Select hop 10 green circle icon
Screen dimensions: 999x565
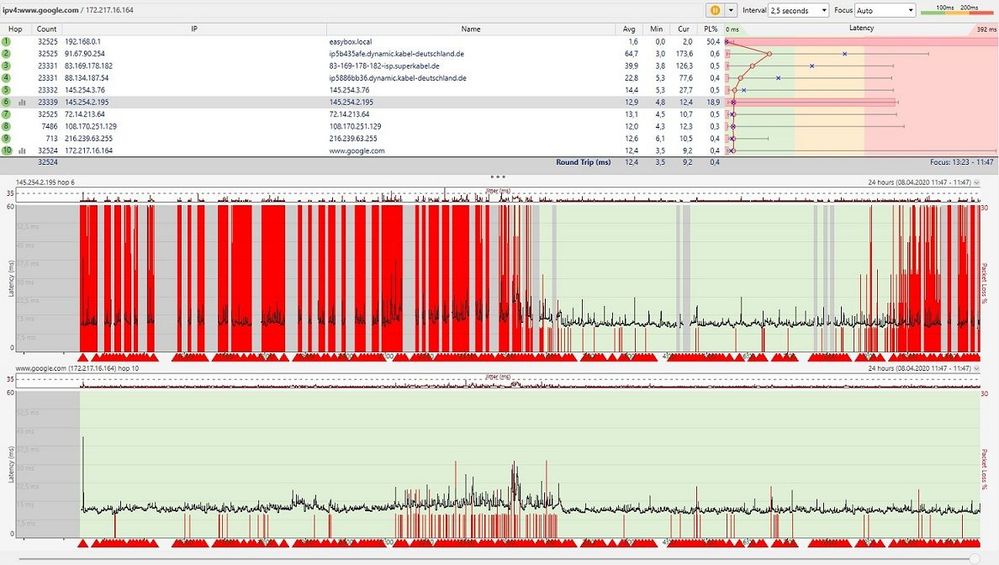(x=6, y=151)
